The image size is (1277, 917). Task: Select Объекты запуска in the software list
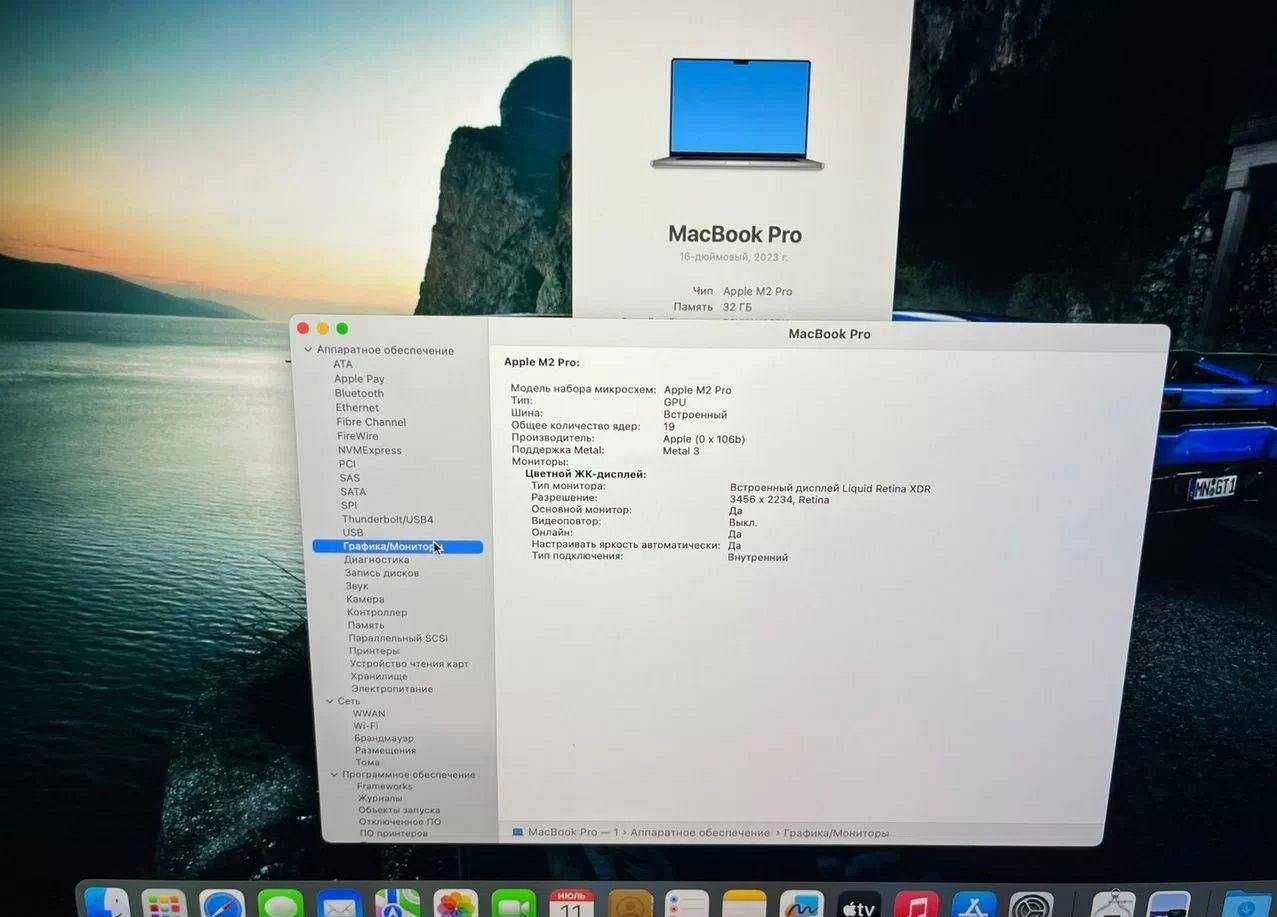399,810
